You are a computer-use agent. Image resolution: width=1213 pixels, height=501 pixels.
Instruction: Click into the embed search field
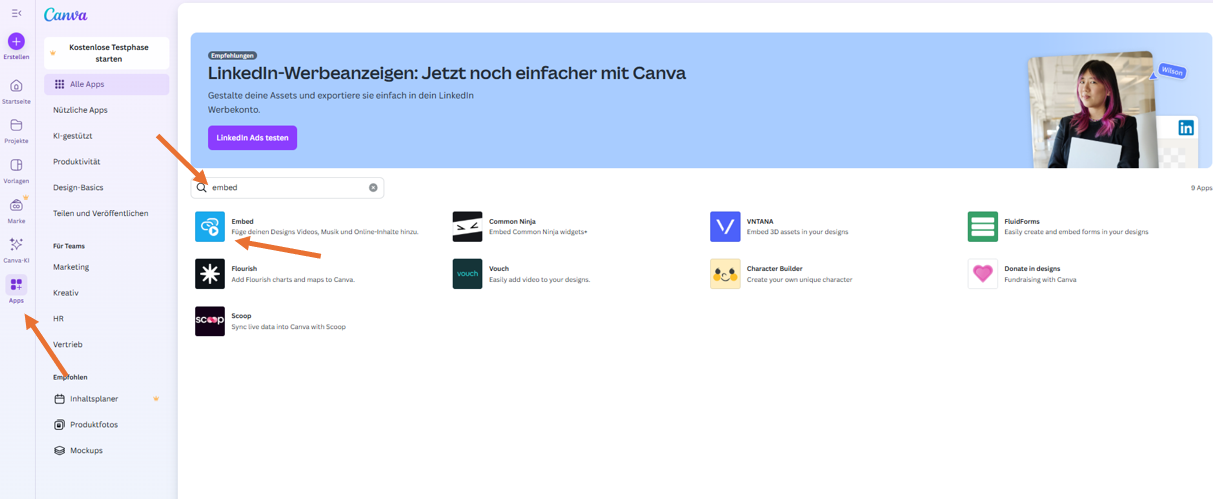[287, 188]
